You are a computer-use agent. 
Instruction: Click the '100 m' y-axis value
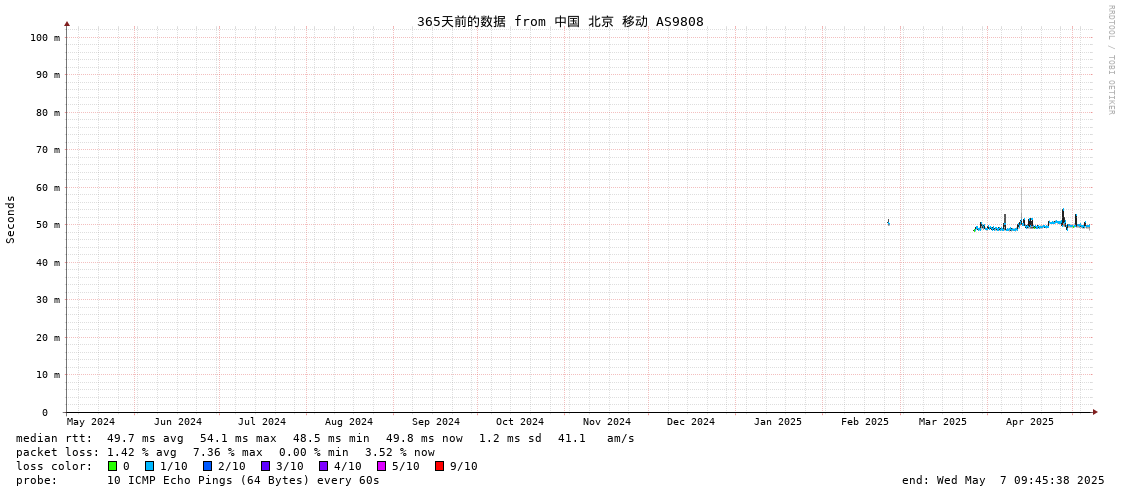click(x=45, y=37)
